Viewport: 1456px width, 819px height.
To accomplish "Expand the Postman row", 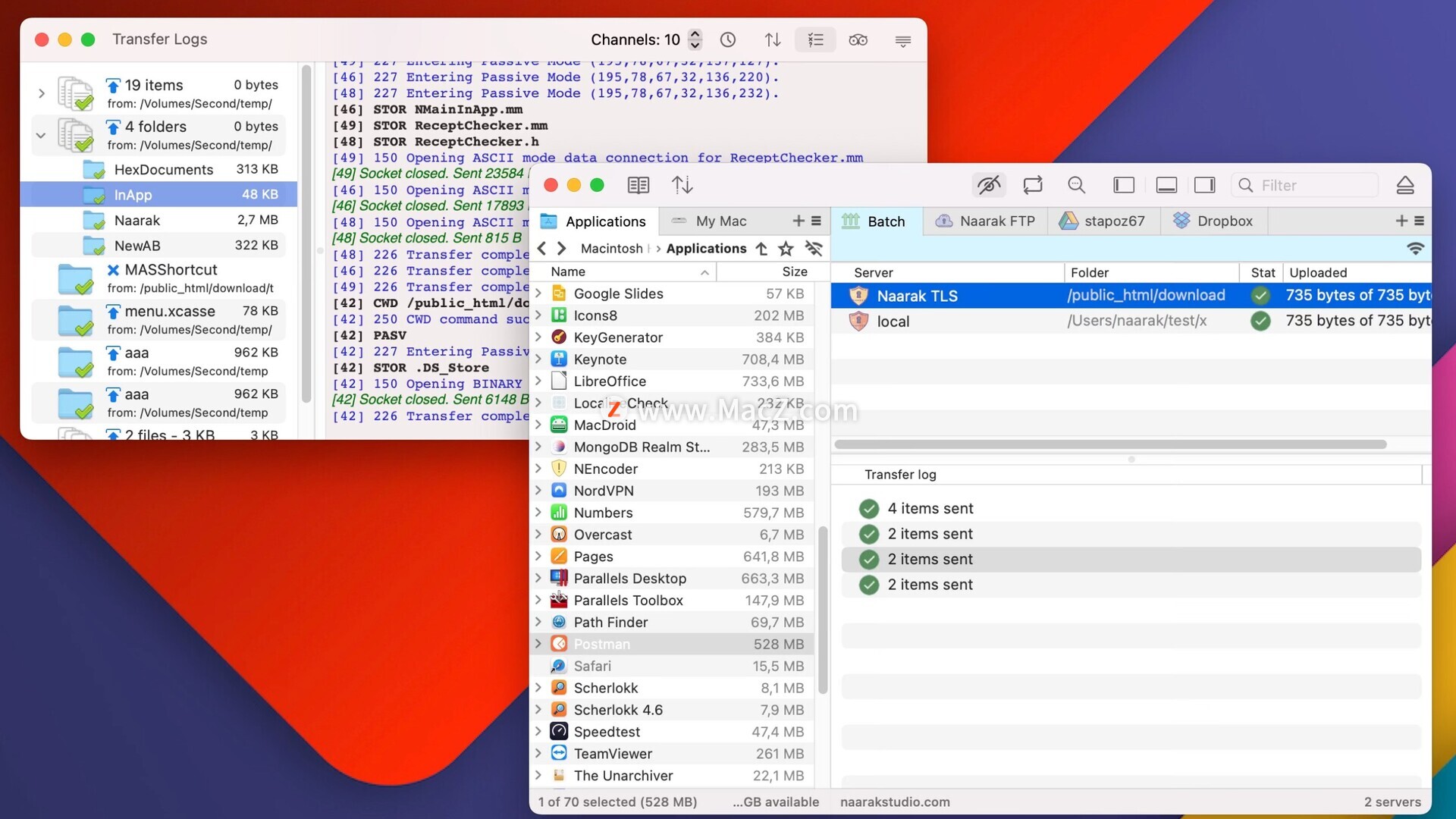I will click(x=538, y=644).
